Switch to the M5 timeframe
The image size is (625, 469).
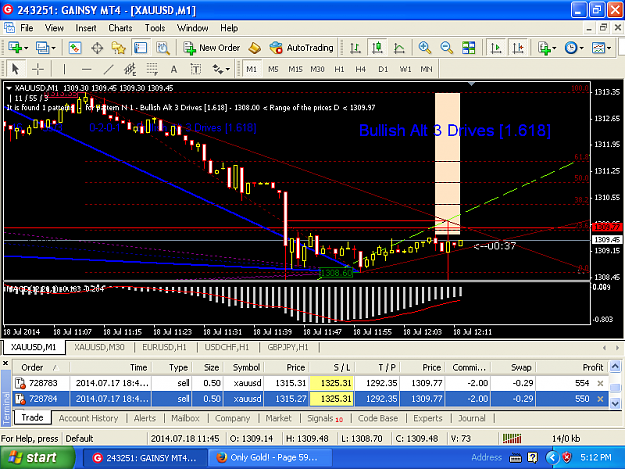(x=273, y=69)
